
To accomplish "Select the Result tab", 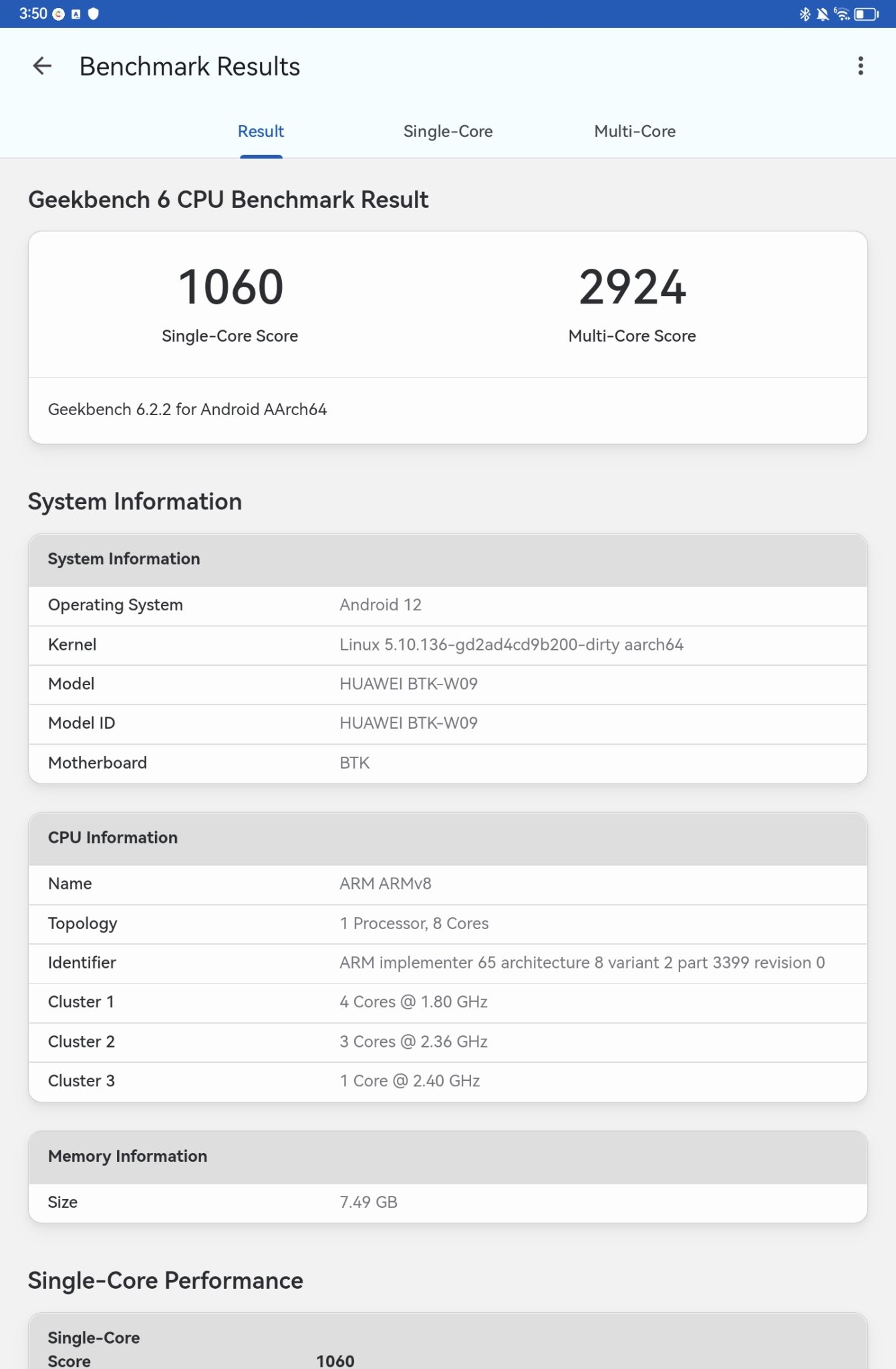I will (261, 132).
